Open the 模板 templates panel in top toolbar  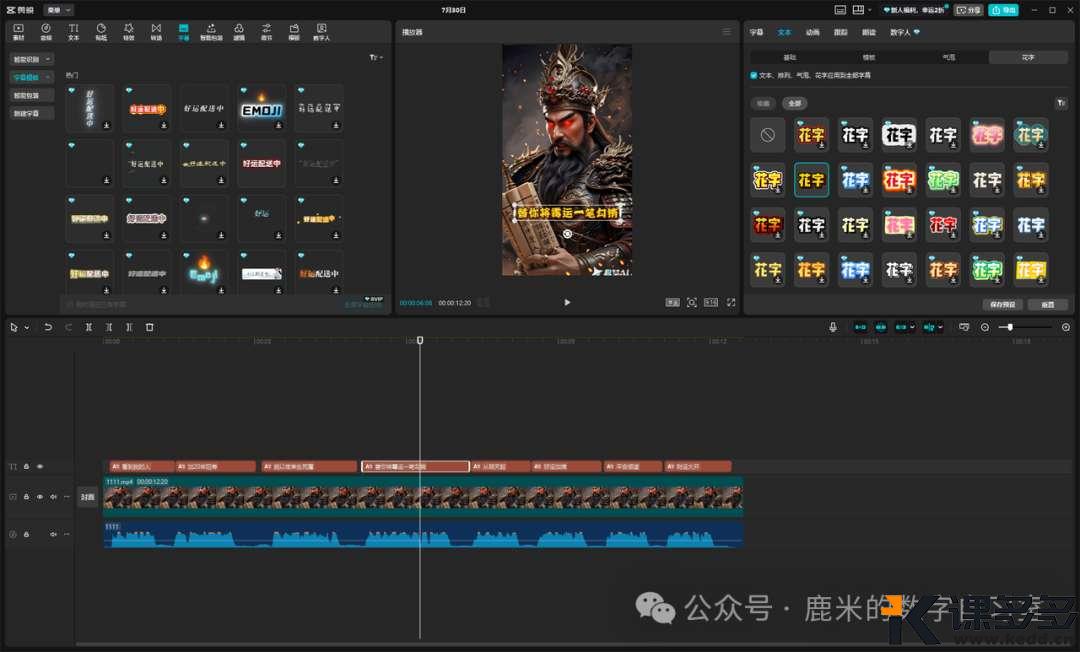(x=294, y=32)
